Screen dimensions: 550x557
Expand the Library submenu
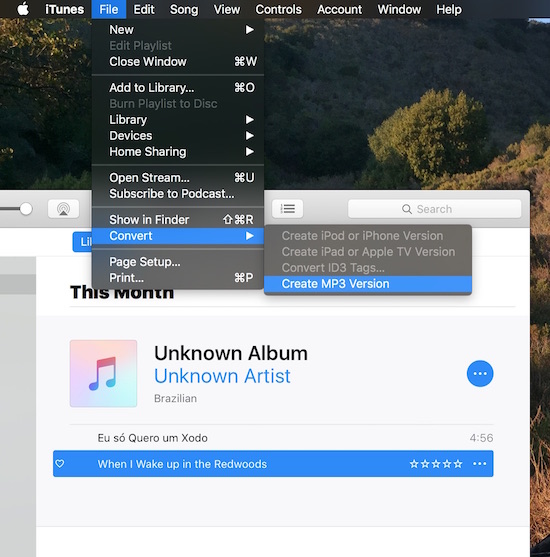click(x=178, y=119)
